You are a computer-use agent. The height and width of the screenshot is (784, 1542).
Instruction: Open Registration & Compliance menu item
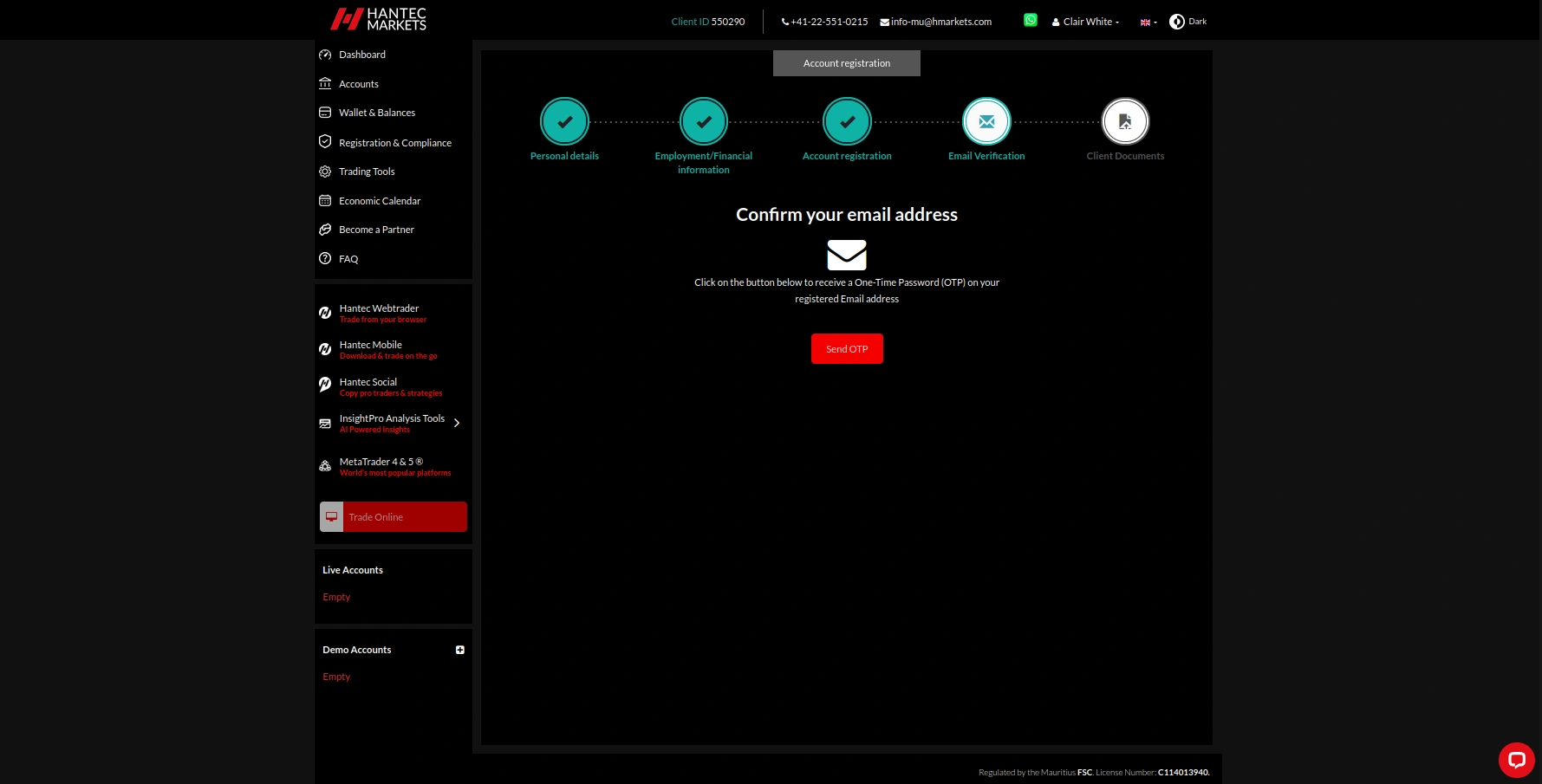coord(394,143)
